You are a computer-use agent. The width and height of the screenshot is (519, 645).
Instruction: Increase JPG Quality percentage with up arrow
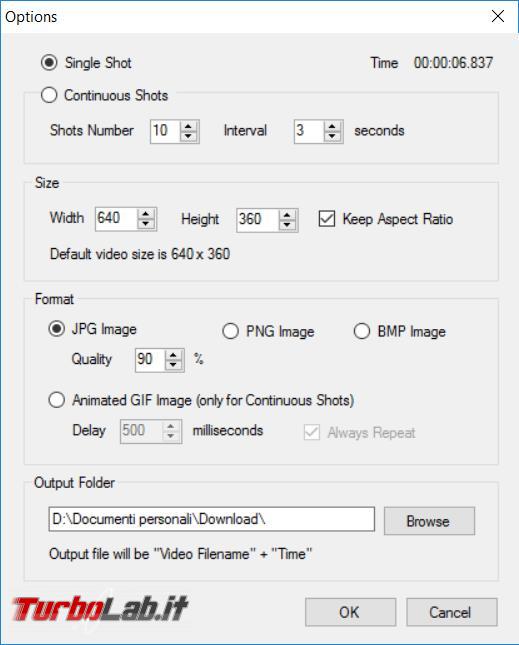pyautogui.click(x=174, y=355)
